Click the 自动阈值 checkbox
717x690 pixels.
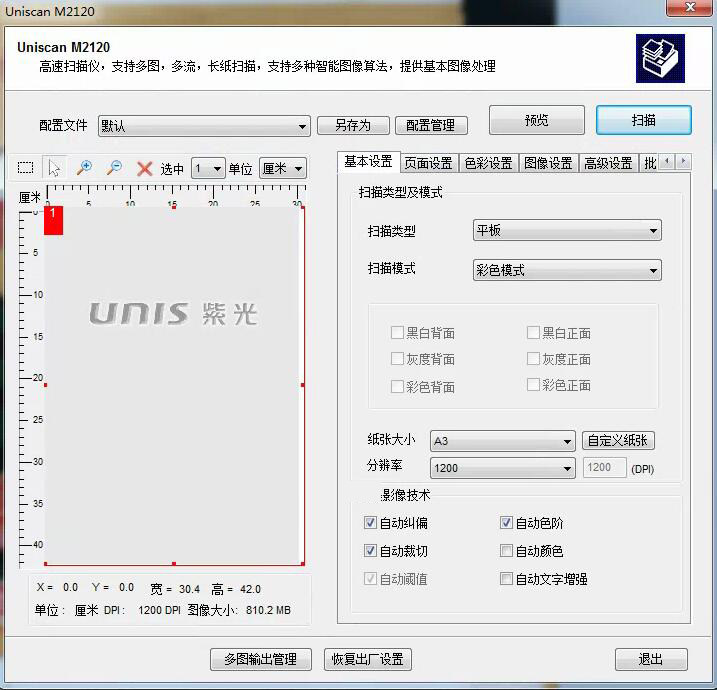click(x=370, y=578)
